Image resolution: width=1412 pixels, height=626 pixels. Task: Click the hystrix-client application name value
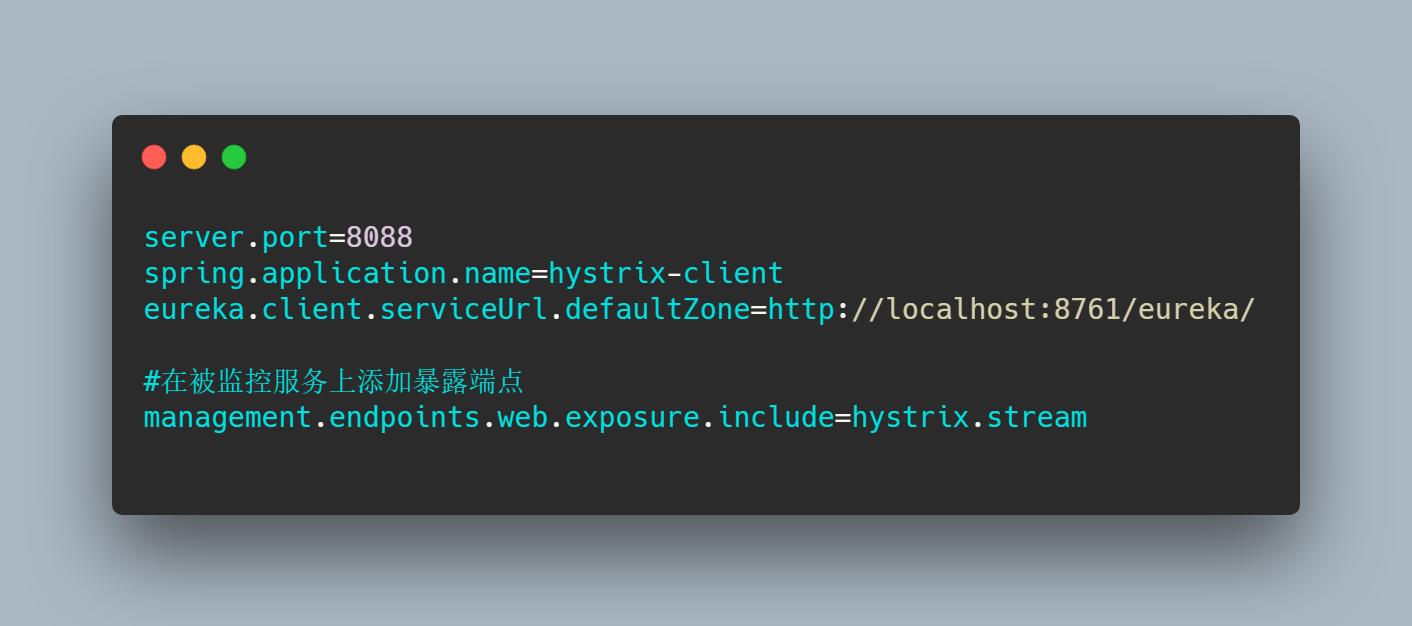666,274
